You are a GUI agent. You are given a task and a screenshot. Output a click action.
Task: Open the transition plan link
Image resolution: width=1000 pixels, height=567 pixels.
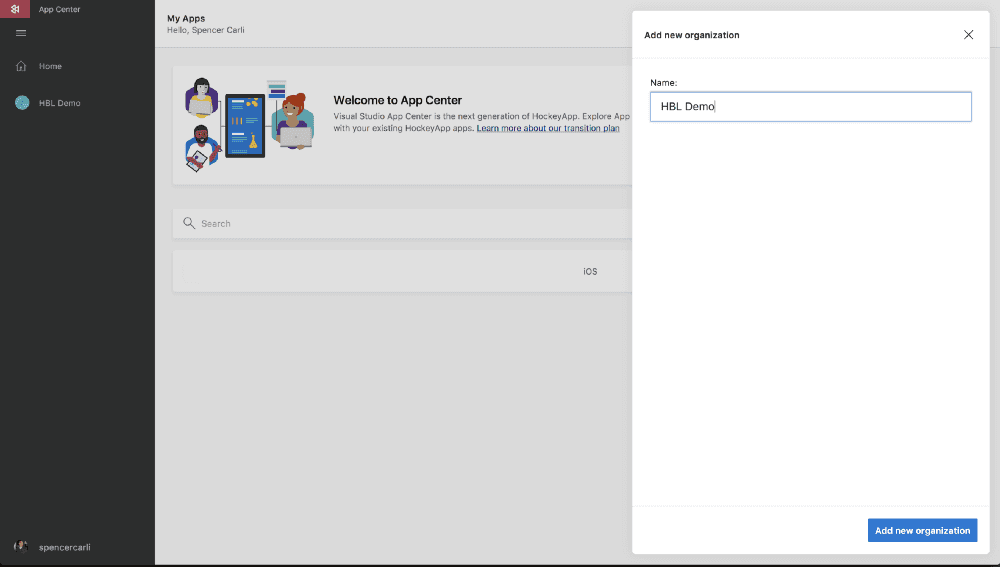click(x=548, y=128)
